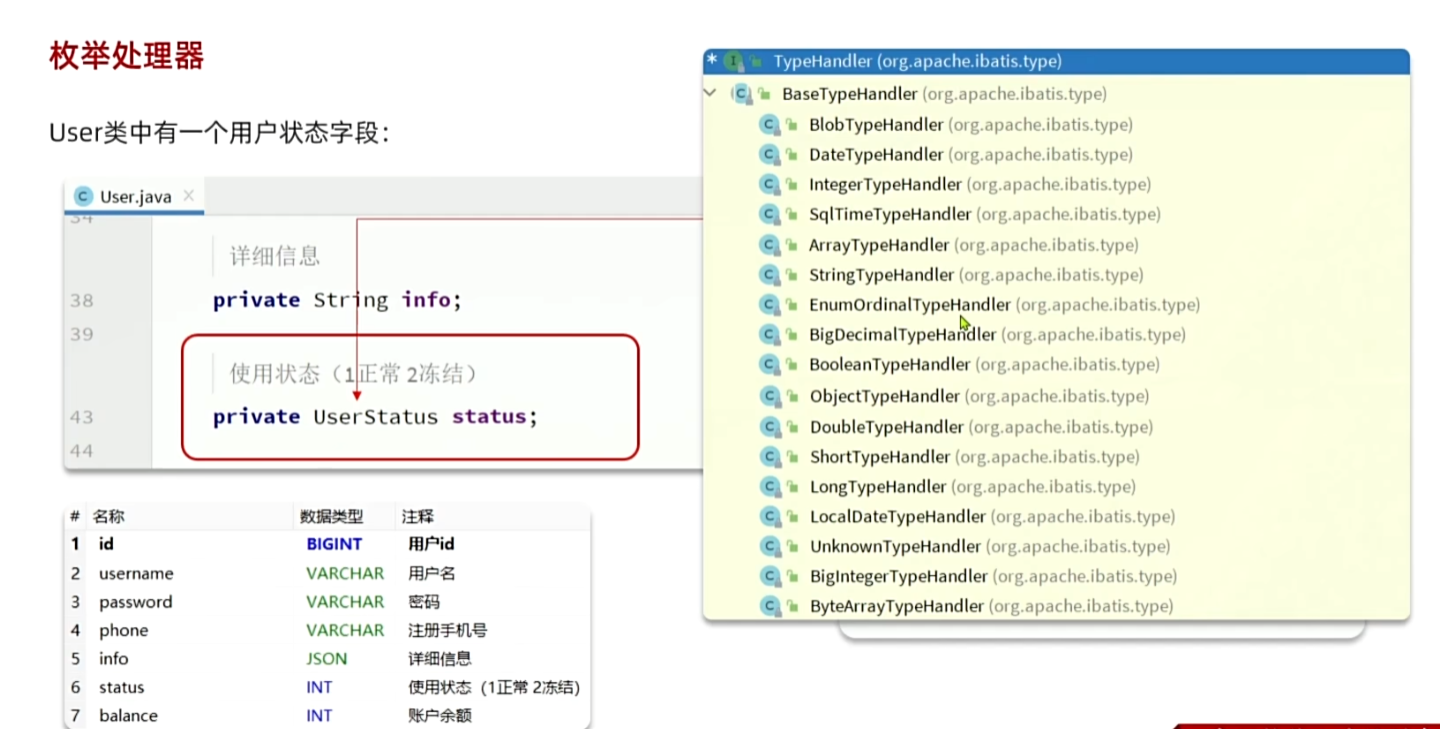Collapse the BaseTypeHandler tree node
1440x729 pixels.
coord(710,94)
